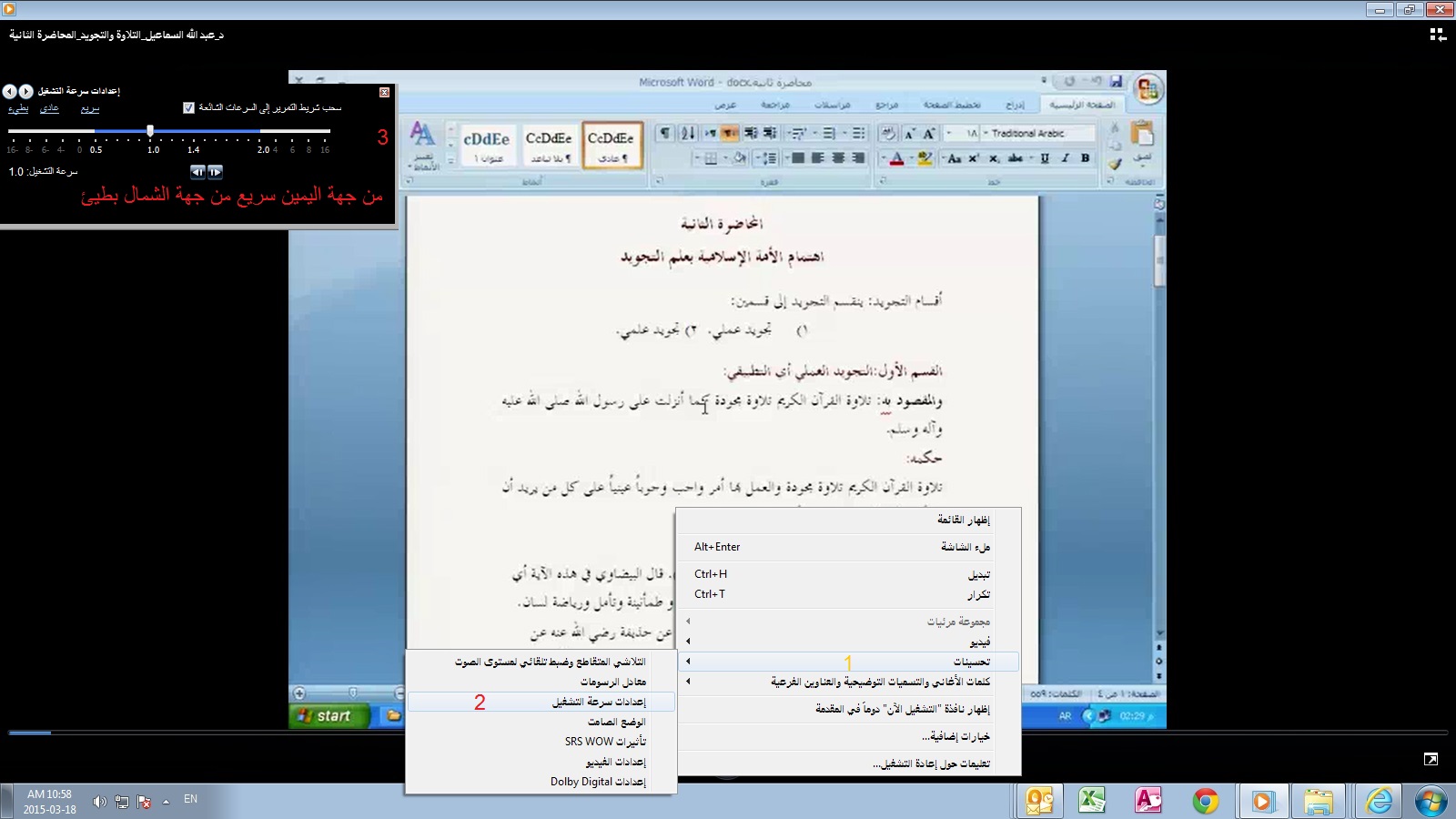Screen dimensions: 1456x819
Task: Go to next enhancement panel using right arrow
Action: tap(26, 92)
